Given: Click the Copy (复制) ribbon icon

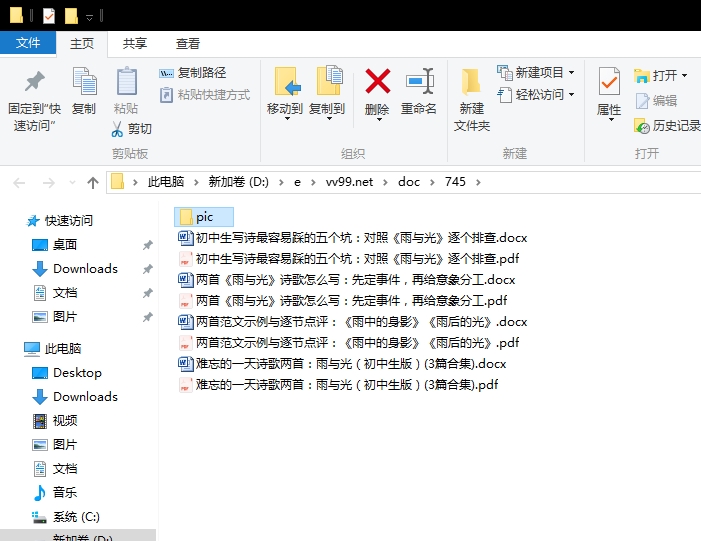Looking at the screenshot, I should click(84, 81).
